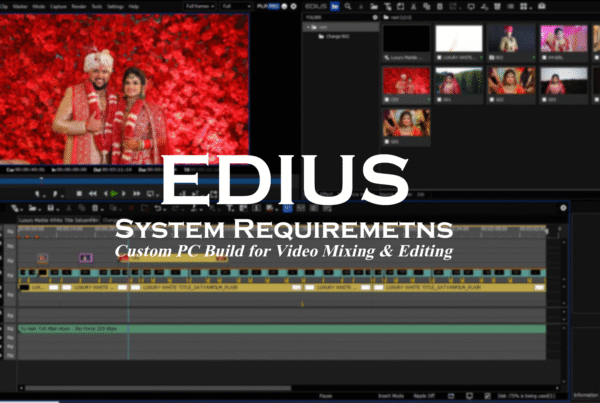Click the gear icon beside the PLR/REC indicator
Image resolution: width=600 pixels, height=403 pixels.
pyautogui.click(x=294, y=7)
